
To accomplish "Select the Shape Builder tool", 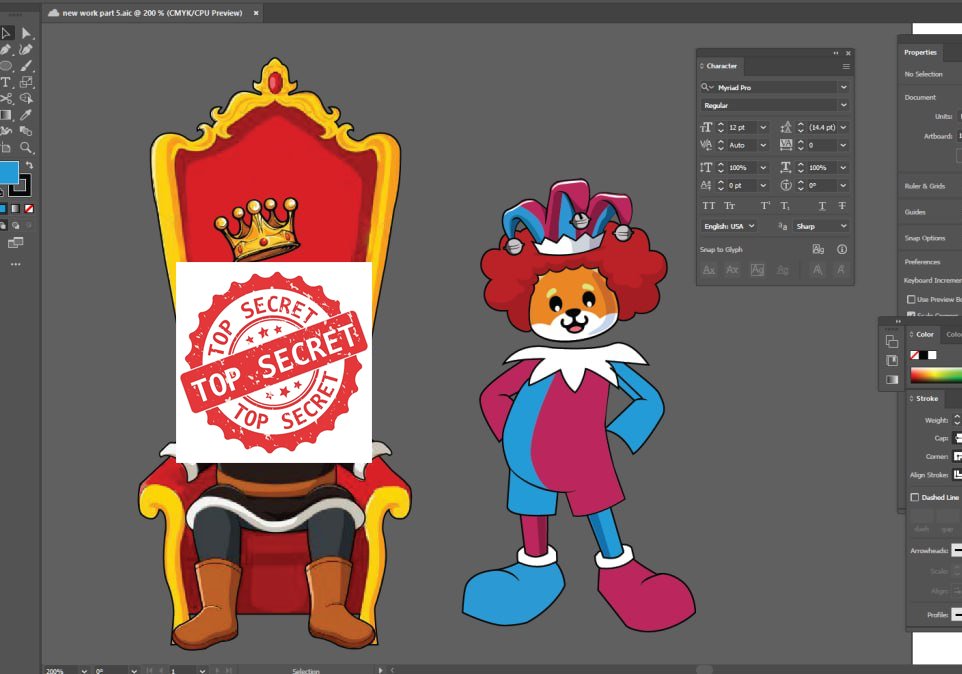I will [x=26, y=98].
